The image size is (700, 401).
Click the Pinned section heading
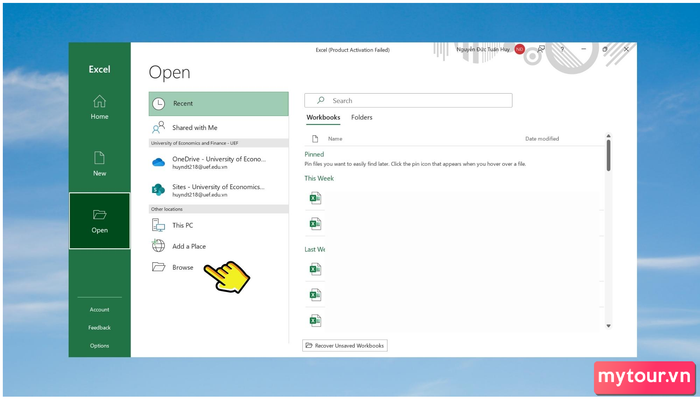pyautogui.click(x=314, y=155)
